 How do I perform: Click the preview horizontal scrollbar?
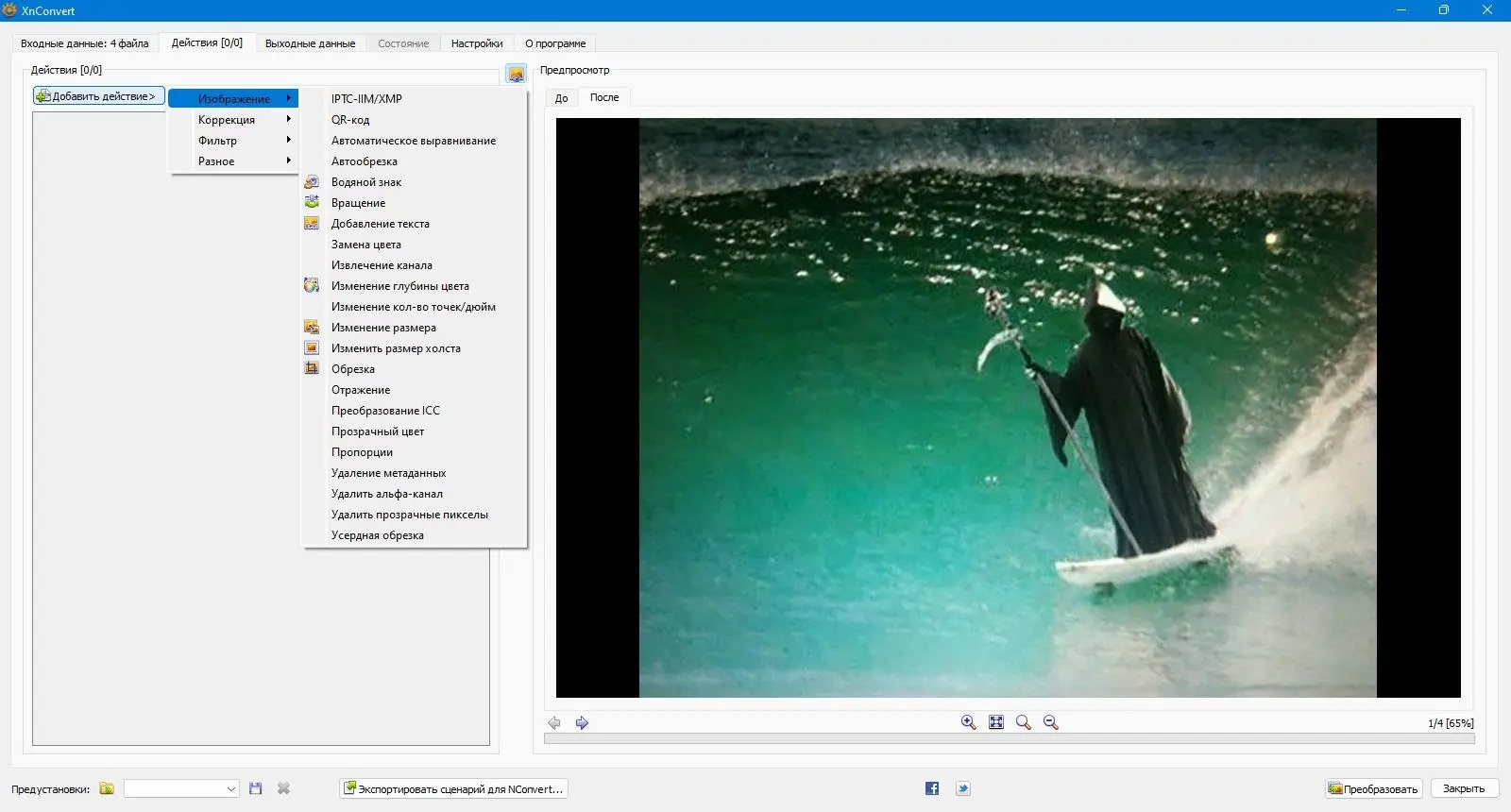pos(1009,738)
